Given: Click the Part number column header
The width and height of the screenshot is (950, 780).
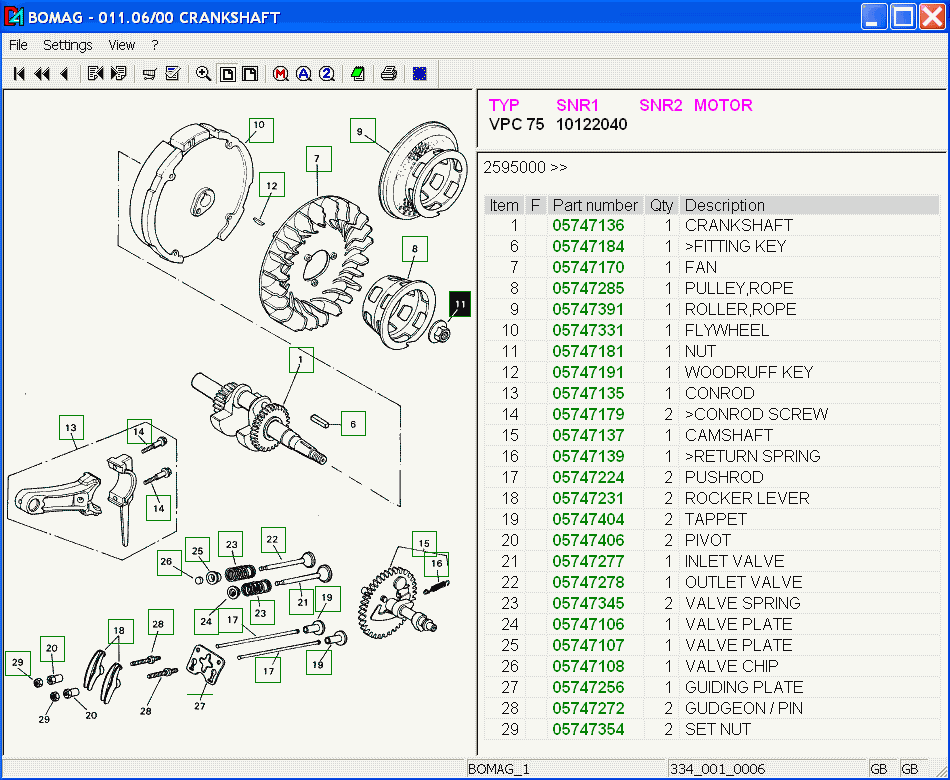Looking at the screenshot, I should pyautogui.click(x=595, y=205).
